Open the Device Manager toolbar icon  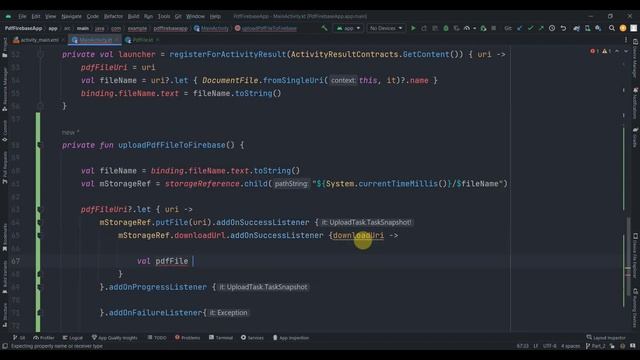[587, 28]
